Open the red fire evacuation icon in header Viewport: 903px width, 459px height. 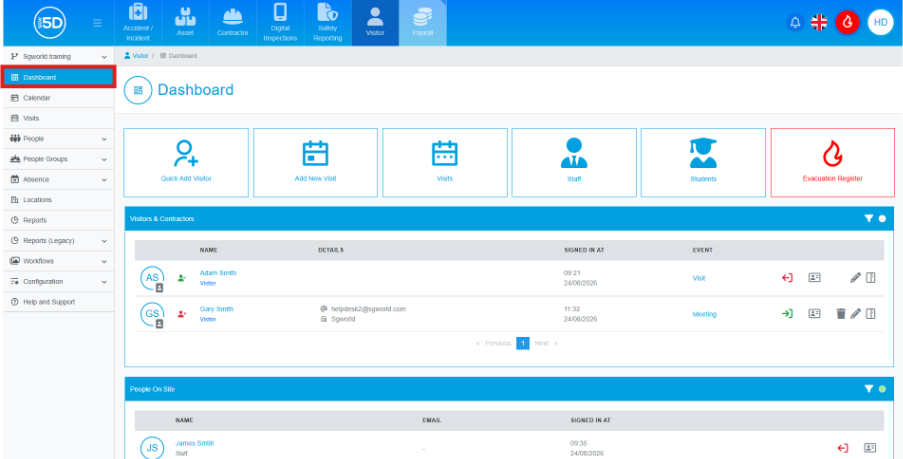[x=847, y=22]
